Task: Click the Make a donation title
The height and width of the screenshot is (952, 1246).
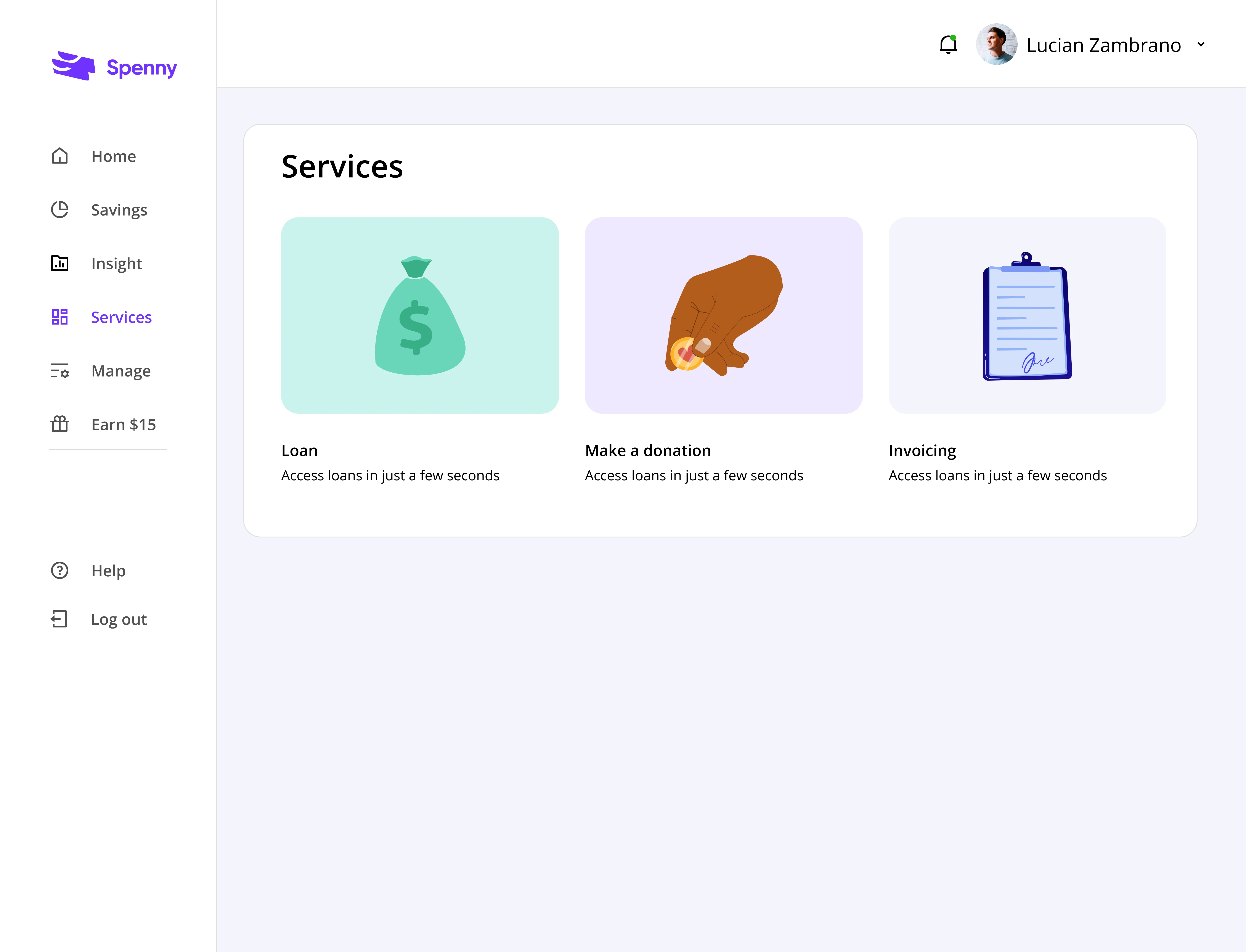Action: point(648,450)
